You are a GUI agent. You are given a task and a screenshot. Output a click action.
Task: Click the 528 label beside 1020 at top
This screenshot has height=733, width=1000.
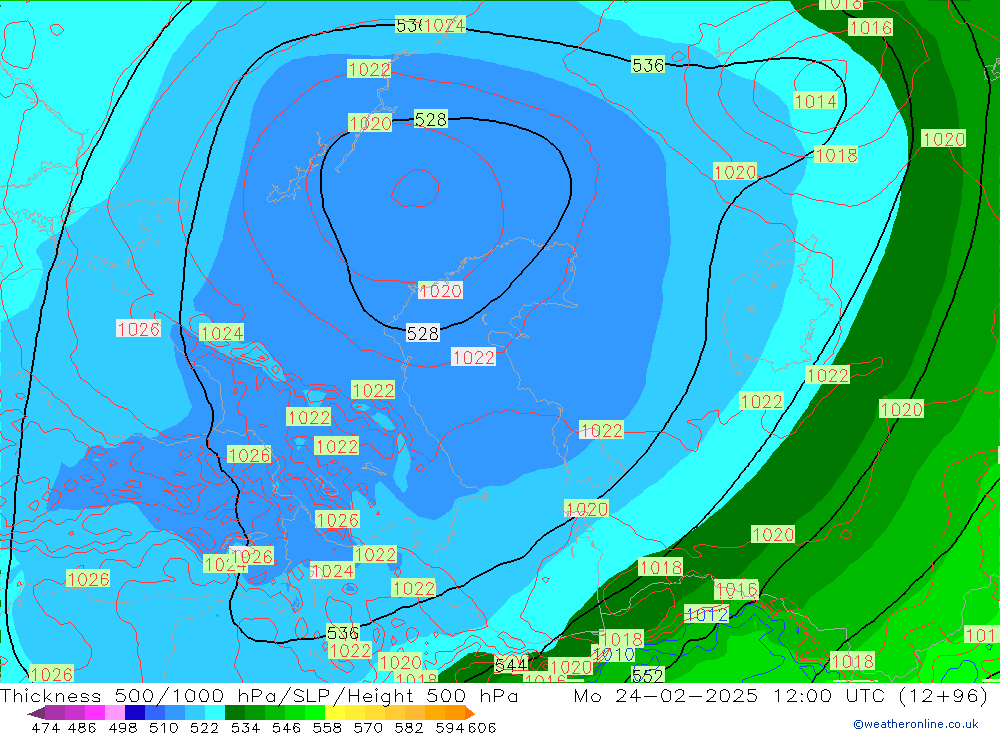tap(430, 119)
